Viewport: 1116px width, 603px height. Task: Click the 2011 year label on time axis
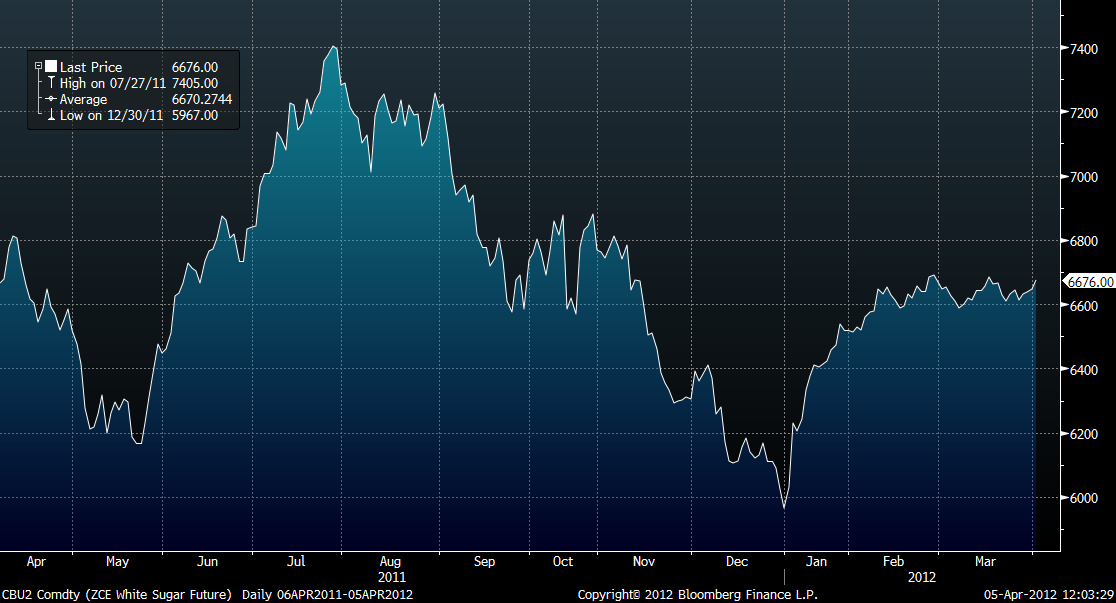(x=392, y=577)
